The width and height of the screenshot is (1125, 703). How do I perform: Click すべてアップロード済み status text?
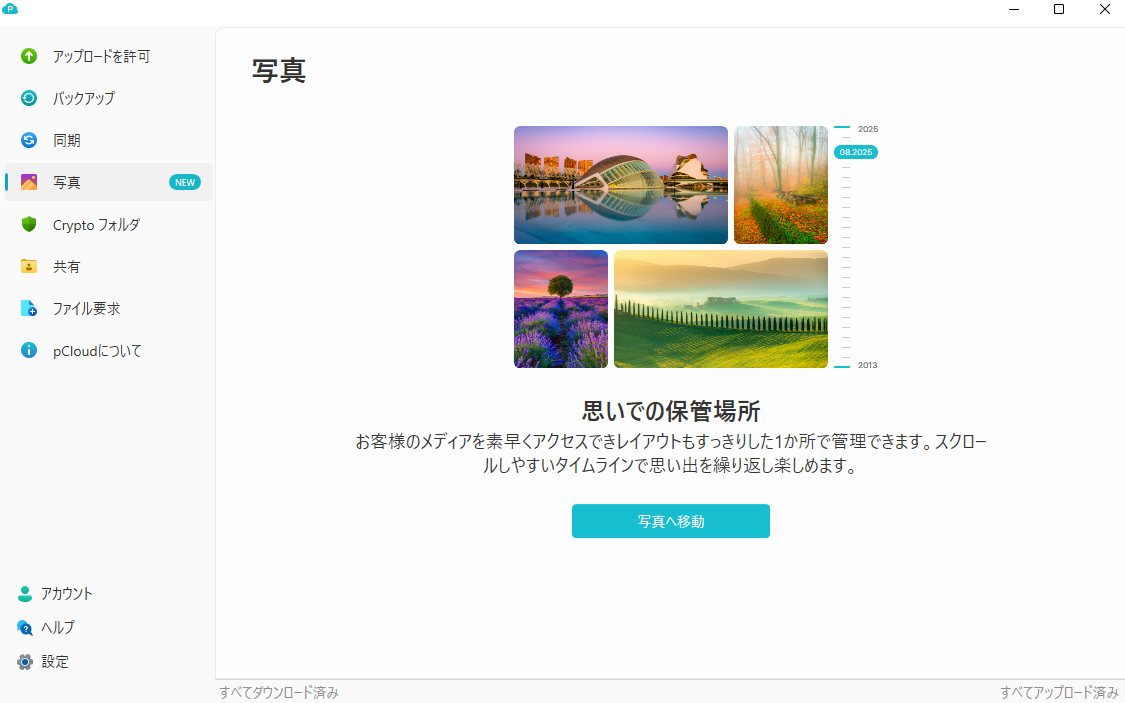1060,692
